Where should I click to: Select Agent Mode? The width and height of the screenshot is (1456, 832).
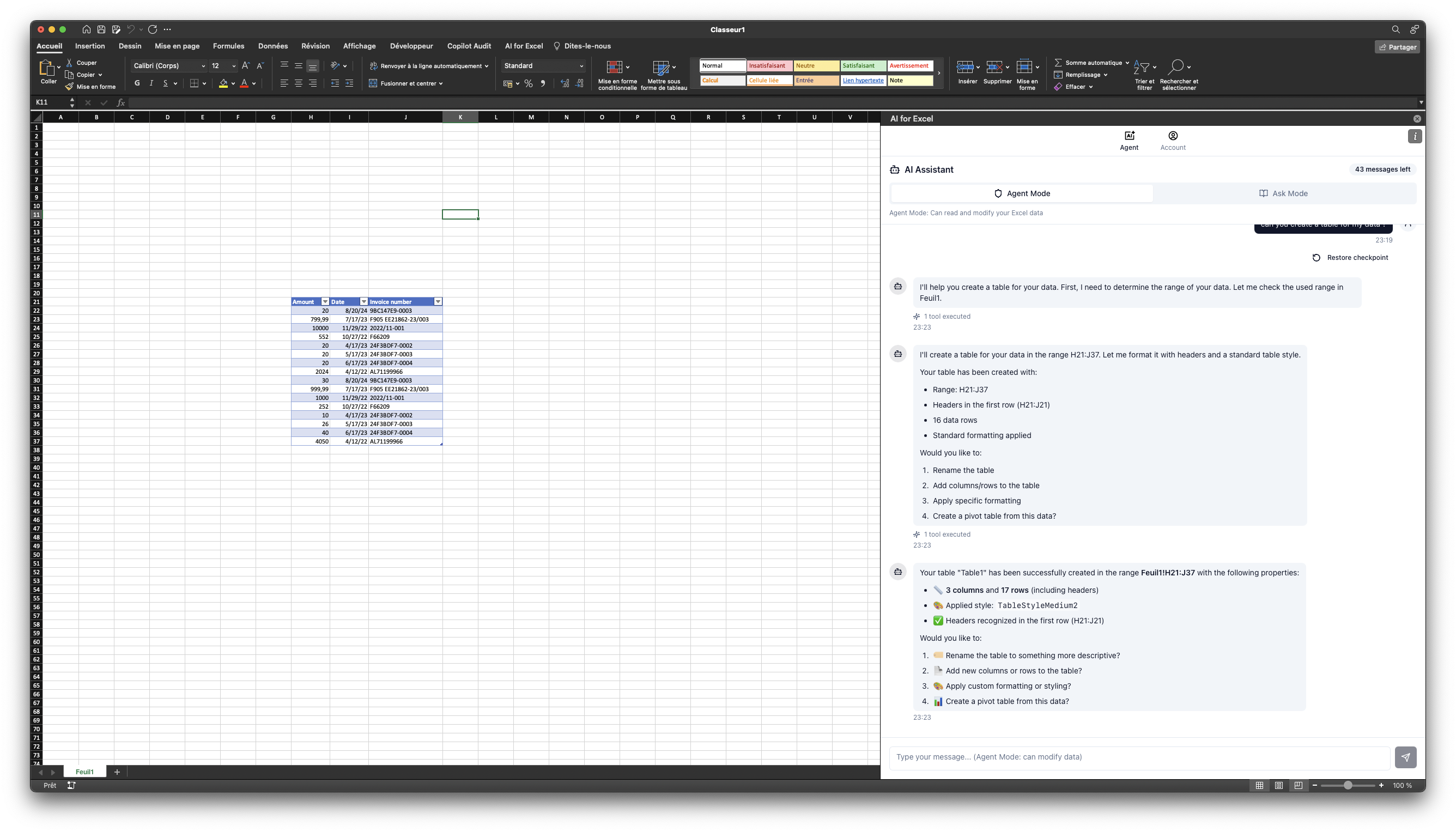(1022, 193)
